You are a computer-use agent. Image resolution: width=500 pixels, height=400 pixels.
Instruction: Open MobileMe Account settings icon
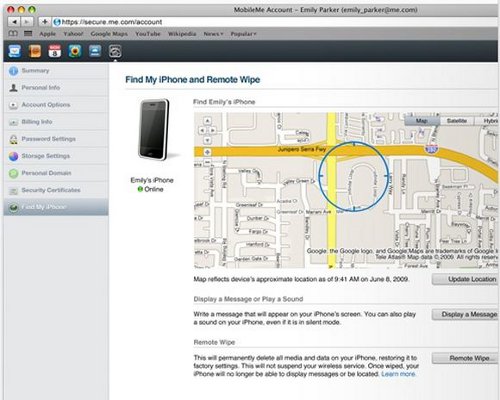(115, 51)
